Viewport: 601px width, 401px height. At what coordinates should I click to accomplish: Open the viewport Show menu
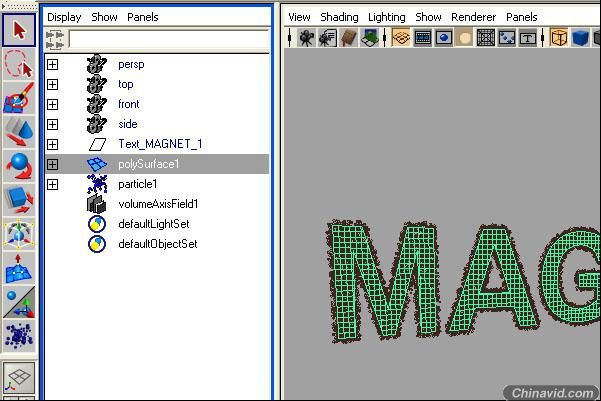pos(428,17)
